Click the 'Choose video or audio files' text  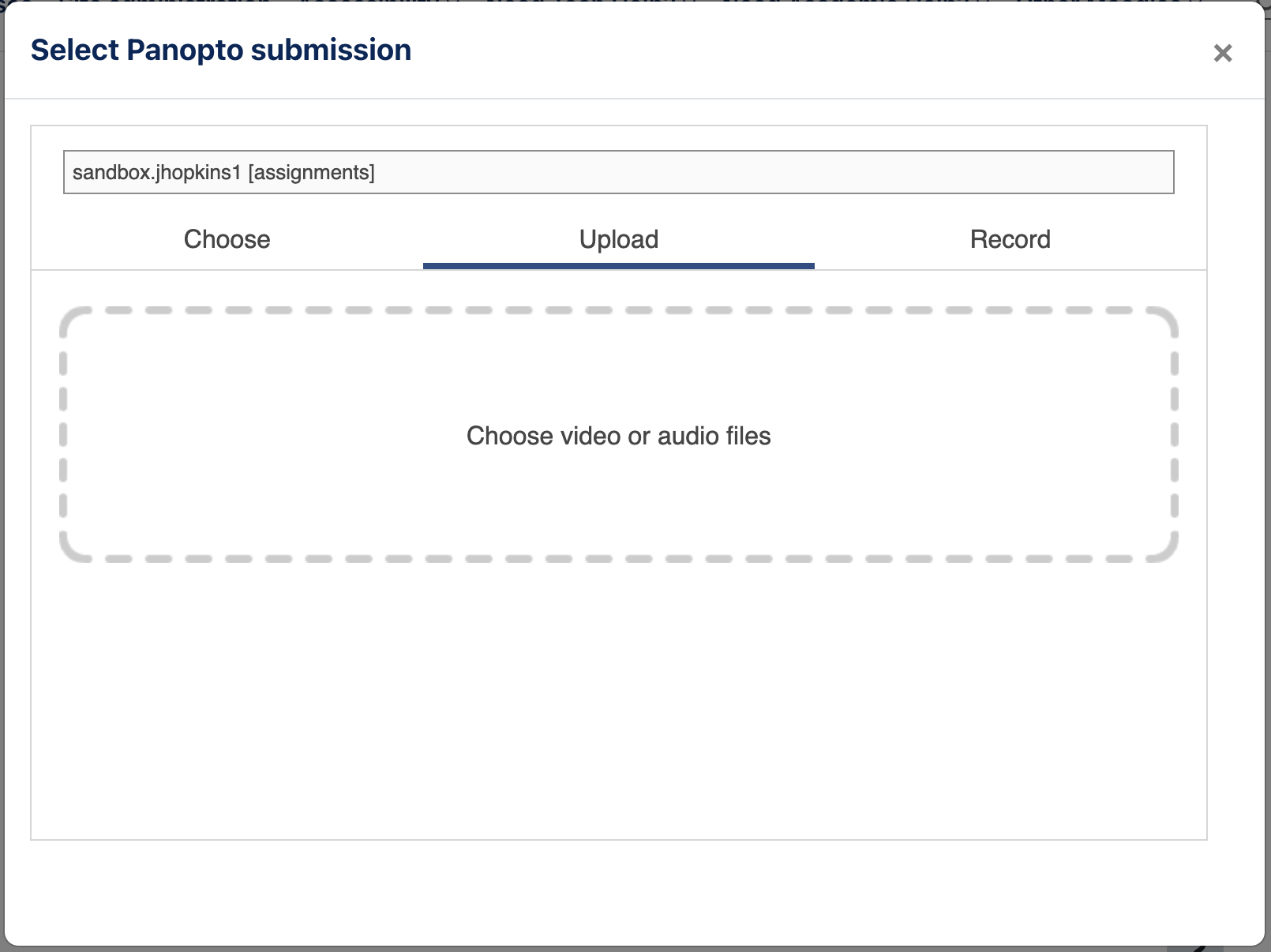tap(618, 436)
